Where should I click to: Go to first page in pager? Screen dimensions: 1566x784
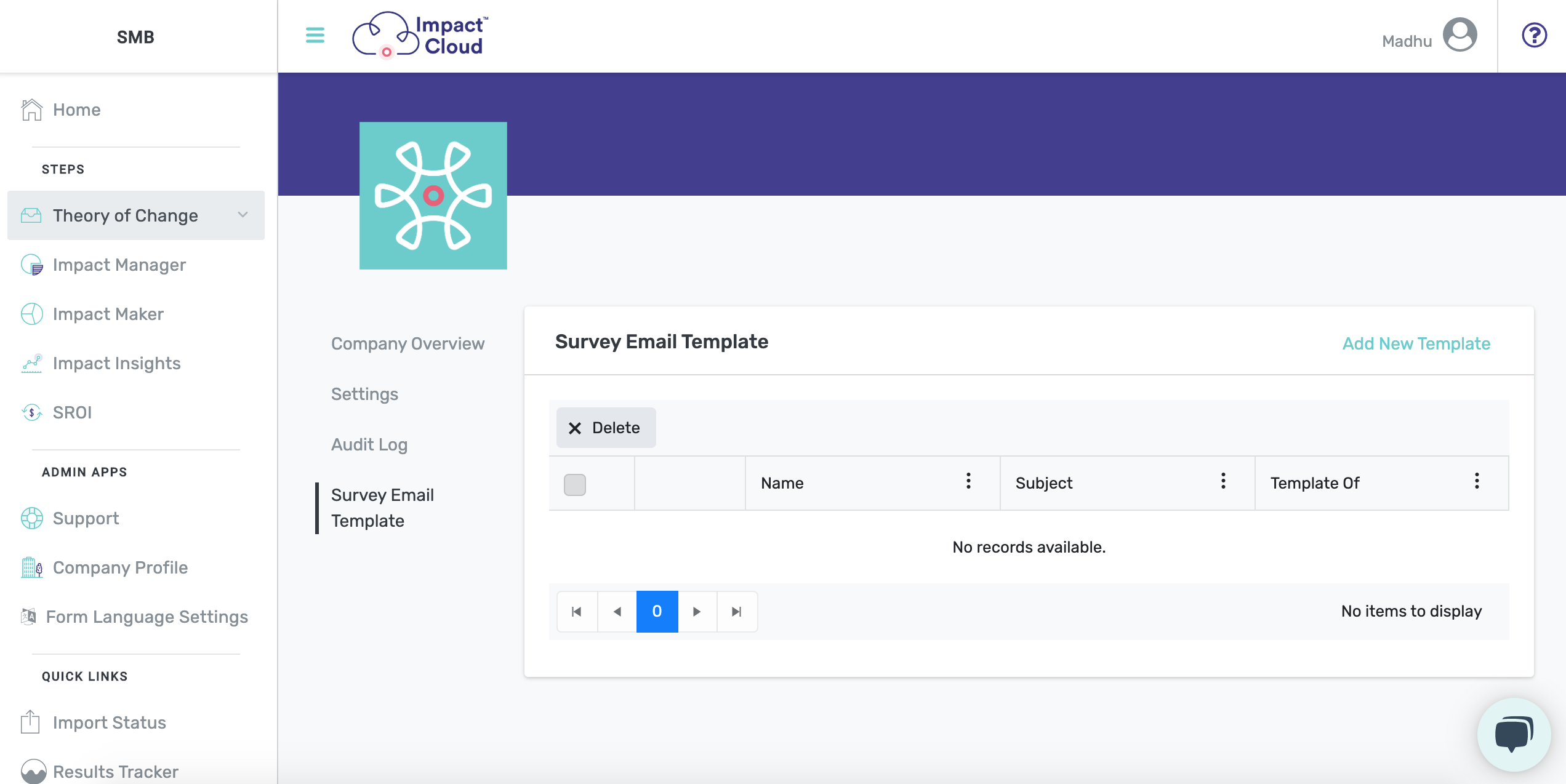pyautogui.click(x=577, y=612)
